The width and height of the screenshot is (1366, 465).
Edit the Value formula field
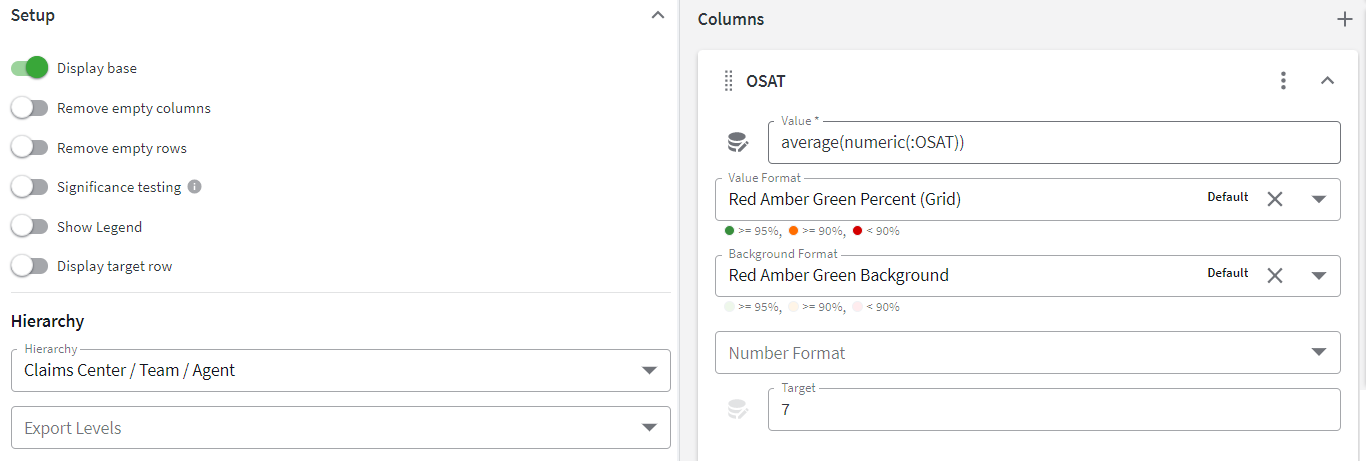click(x=1054, y=142)
